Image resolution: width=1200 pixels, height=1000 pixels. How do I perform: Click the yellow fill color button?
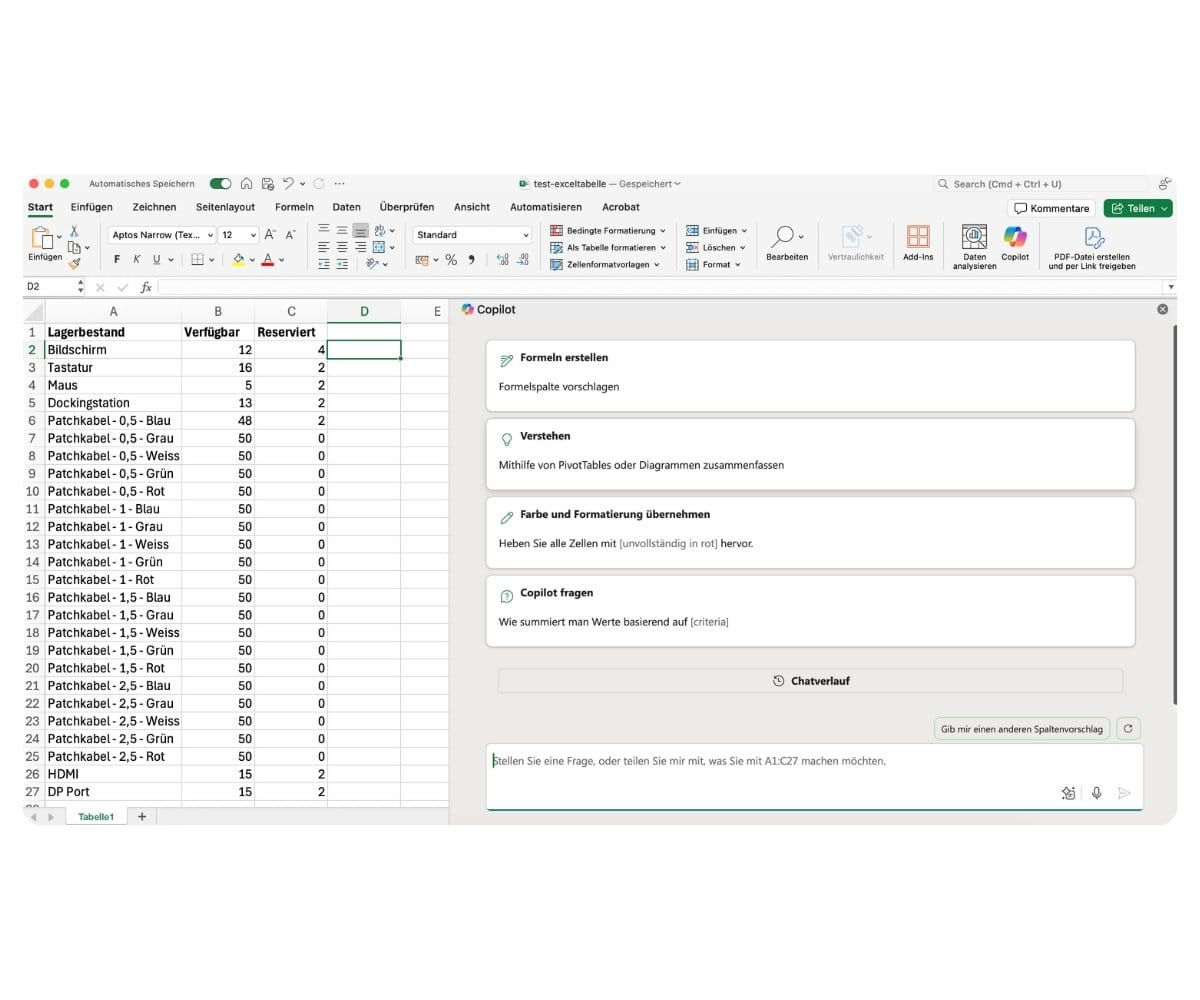(238, 260)
